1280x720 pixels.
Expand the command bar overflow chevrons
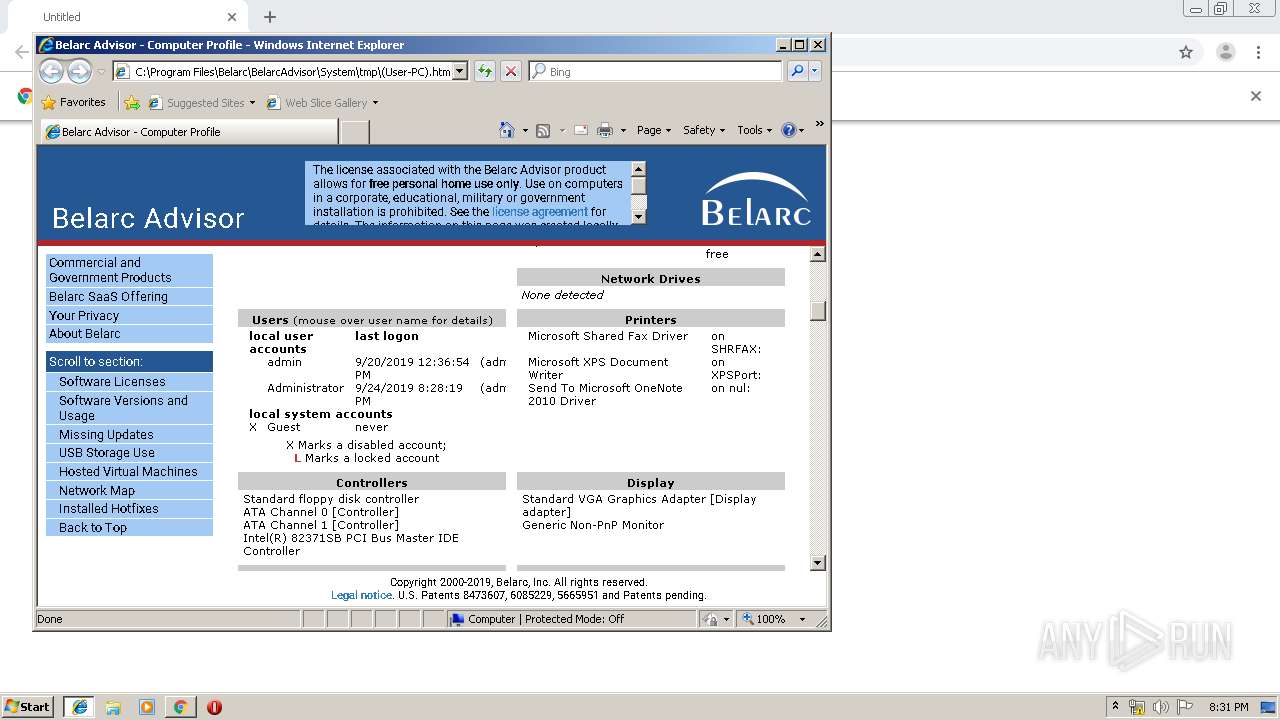(x=819, y=124)
